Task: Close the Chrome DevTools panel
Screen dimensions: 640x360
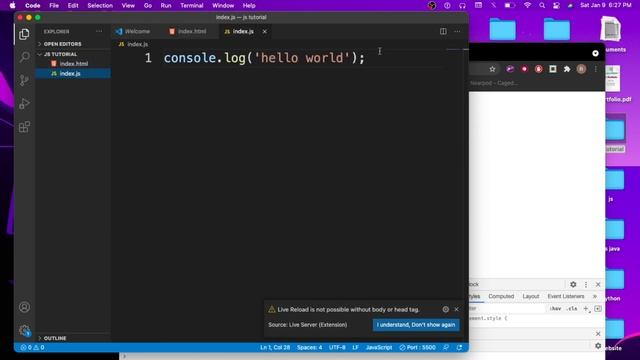Action: click(598, 284)
